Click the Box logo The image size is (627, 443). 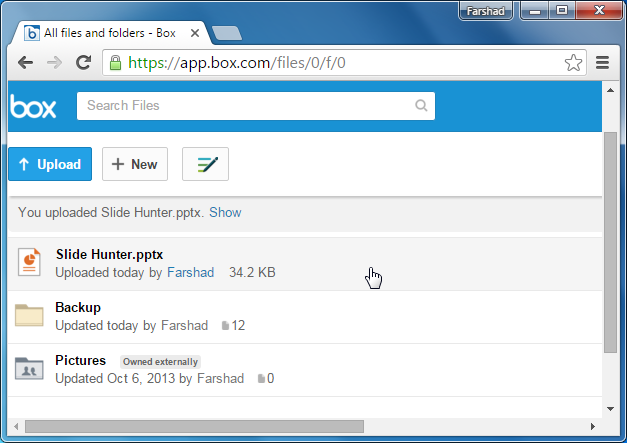click(x=32, y=106)
